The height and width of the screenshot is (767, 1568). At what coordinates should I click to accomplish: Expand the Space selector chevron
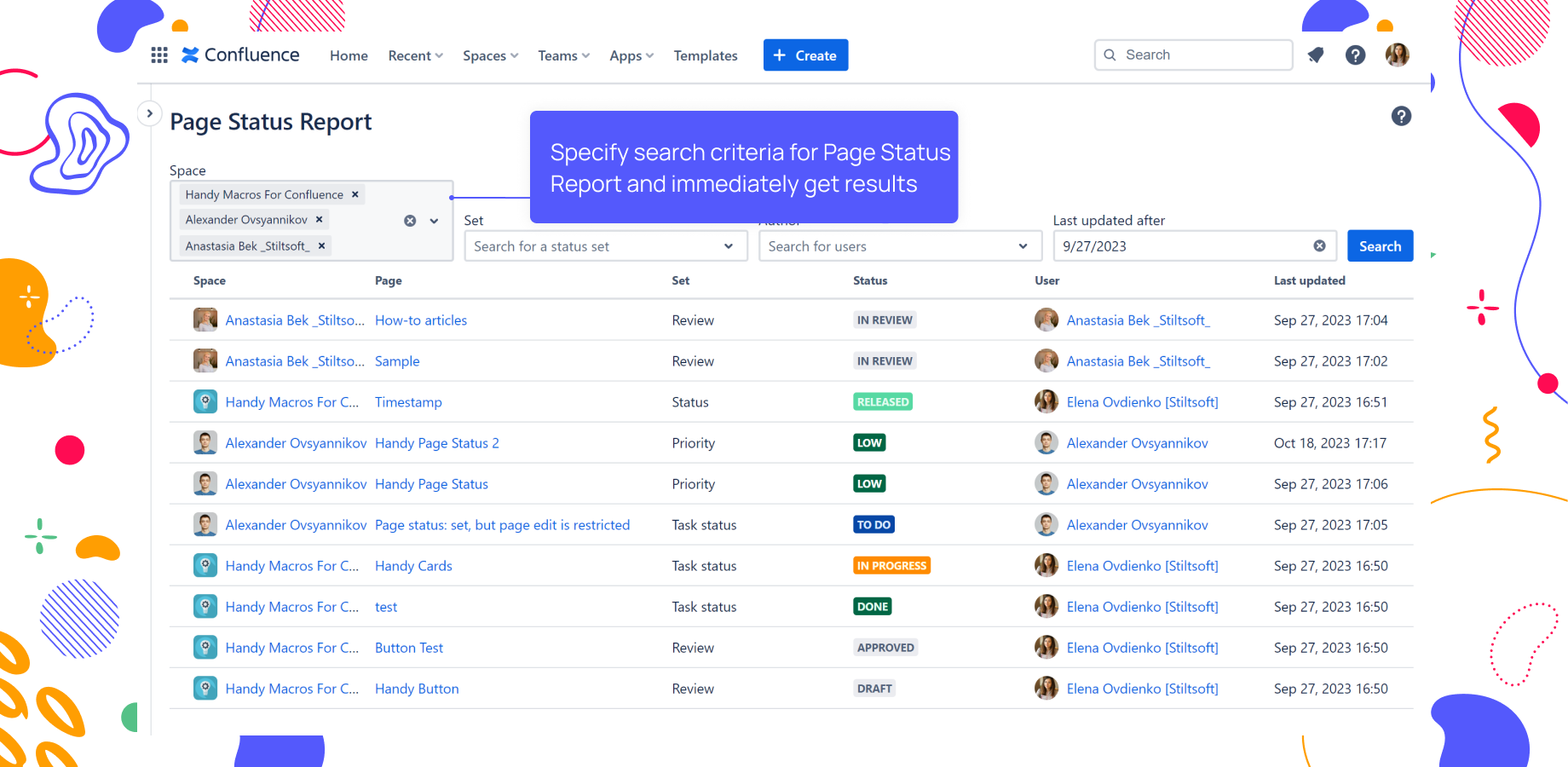click(x=434, y=220)
